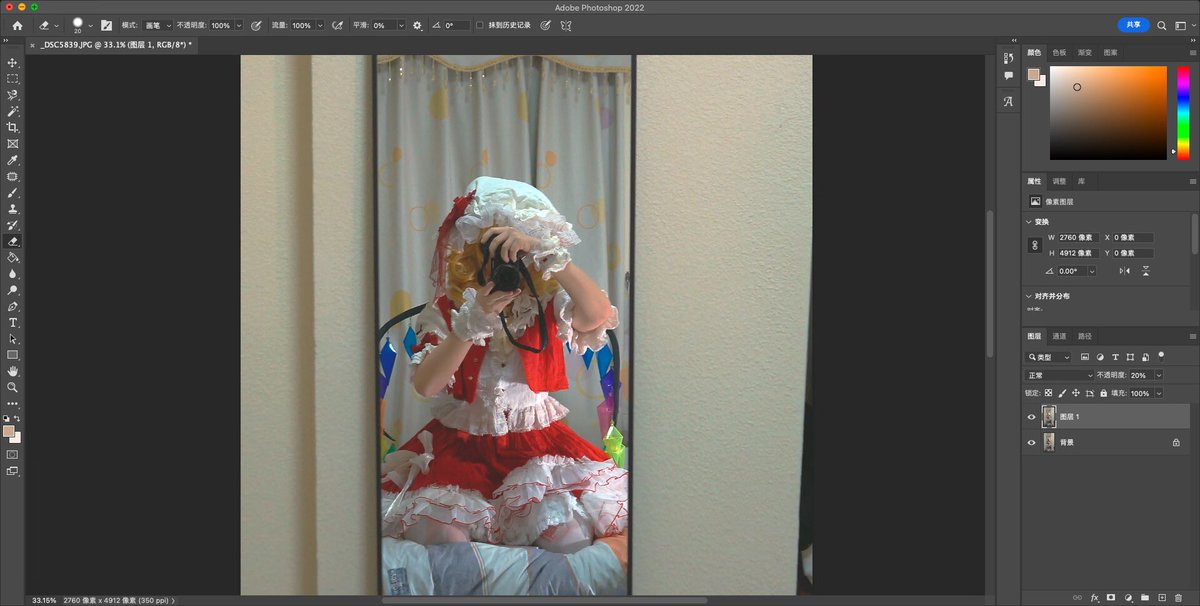This screenshot has width=1200, height=606.
Task: Select the Frame tool
Action: [x=13, y=144]
